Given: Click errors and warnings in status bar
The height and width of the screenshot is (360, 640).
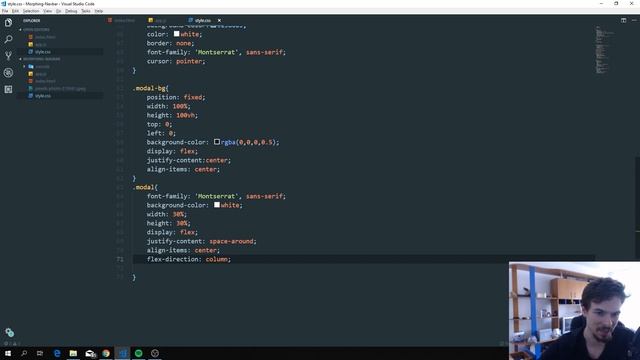Looking at the screenshot, I should click(x=11, y=344).
